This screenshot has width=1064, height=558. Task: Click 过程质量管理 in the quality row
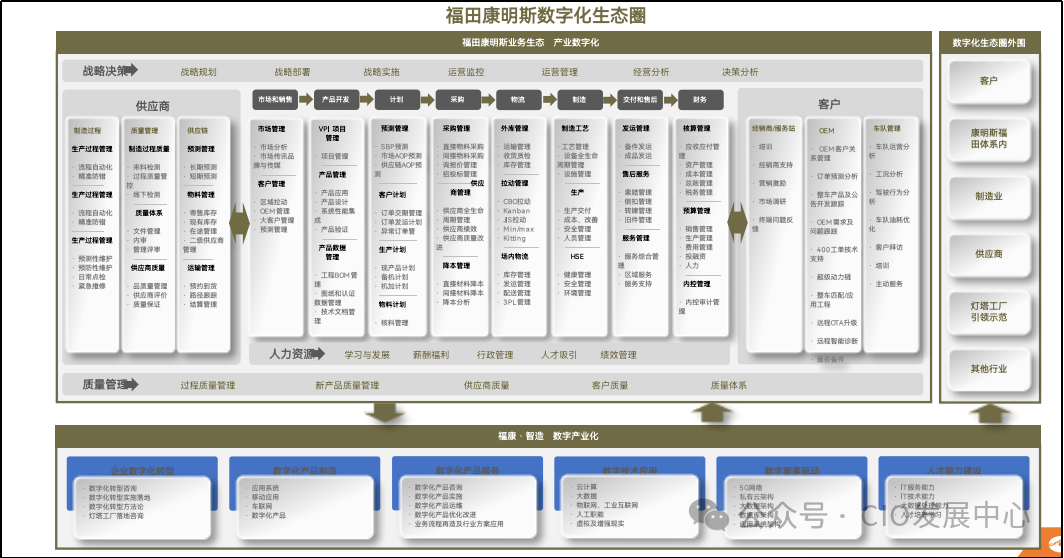208,386
